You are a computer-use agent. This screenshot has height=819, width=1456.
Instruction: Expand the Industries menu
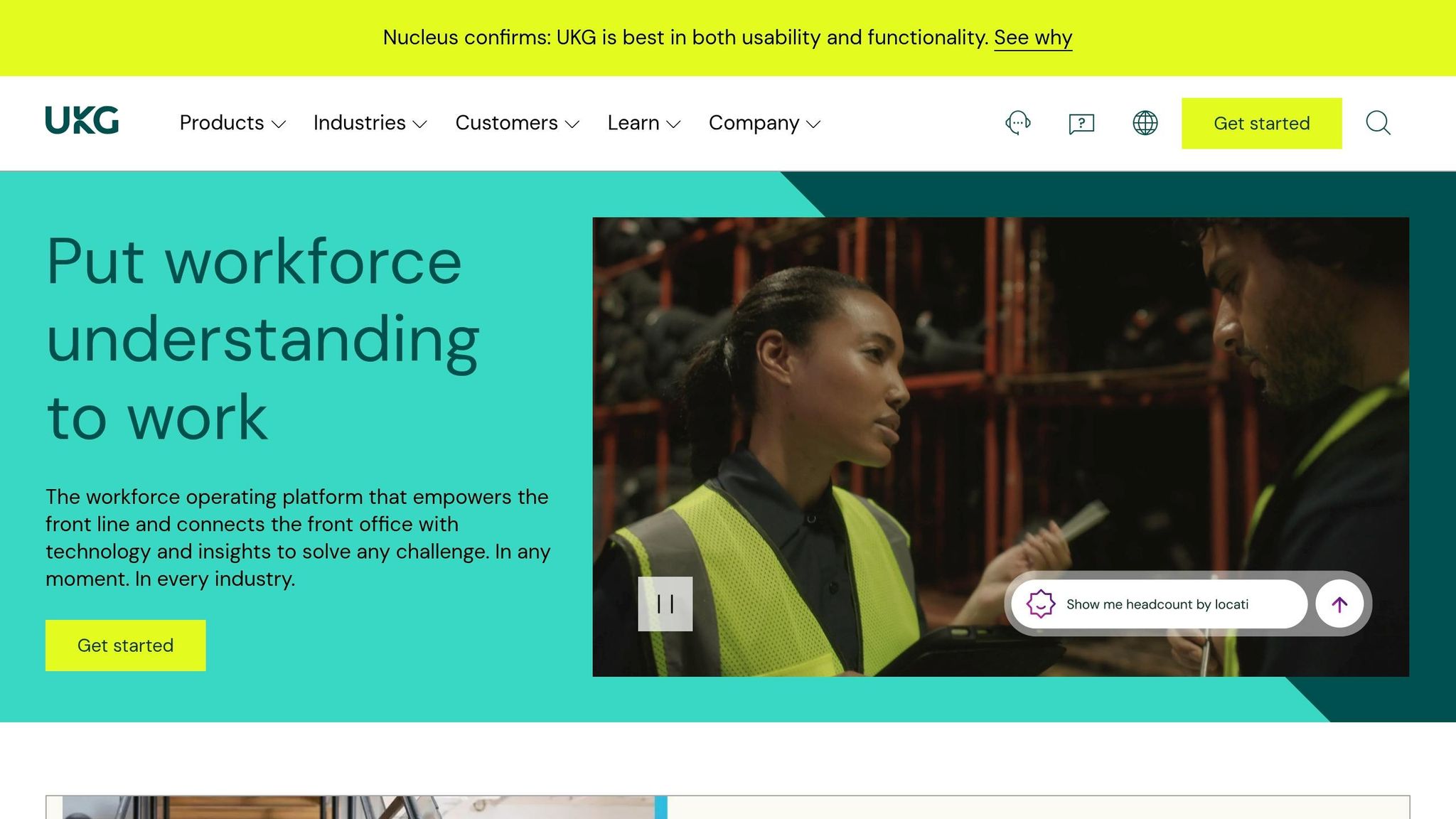pyautogui.click(x=370, y=123)
